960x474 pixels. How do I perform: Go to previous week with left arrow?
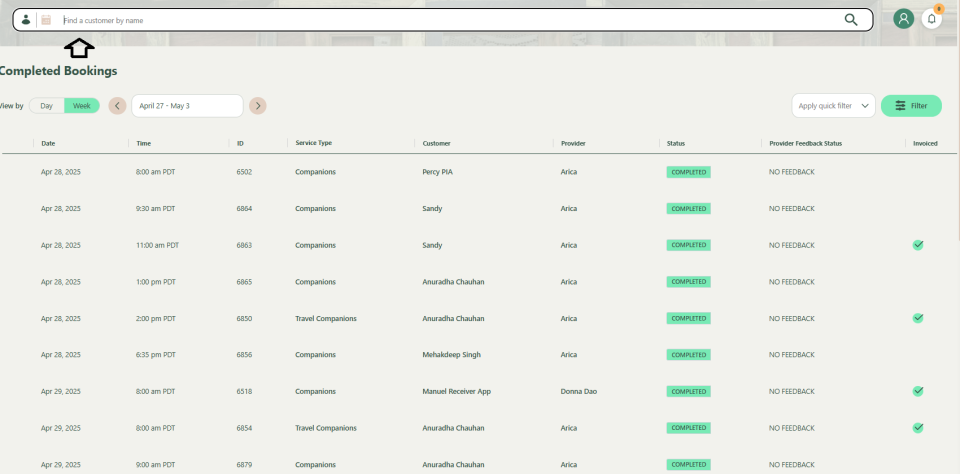click(117, 106)
